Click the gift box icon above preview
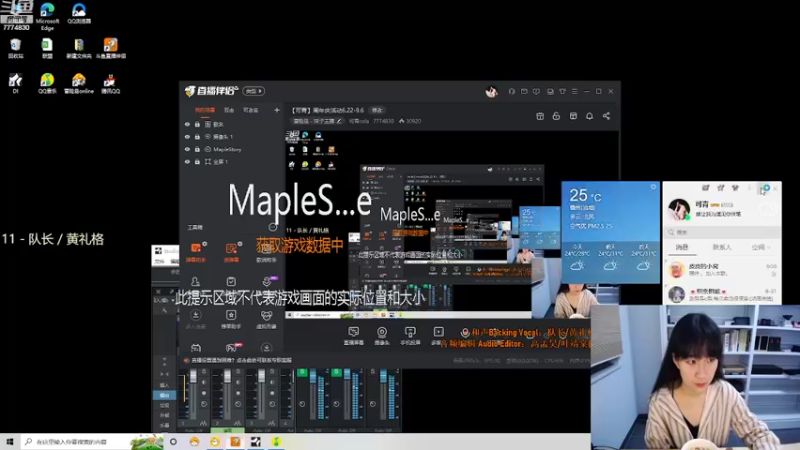The height and width of the screenshot is (450, 800). (x=540, y=116)
